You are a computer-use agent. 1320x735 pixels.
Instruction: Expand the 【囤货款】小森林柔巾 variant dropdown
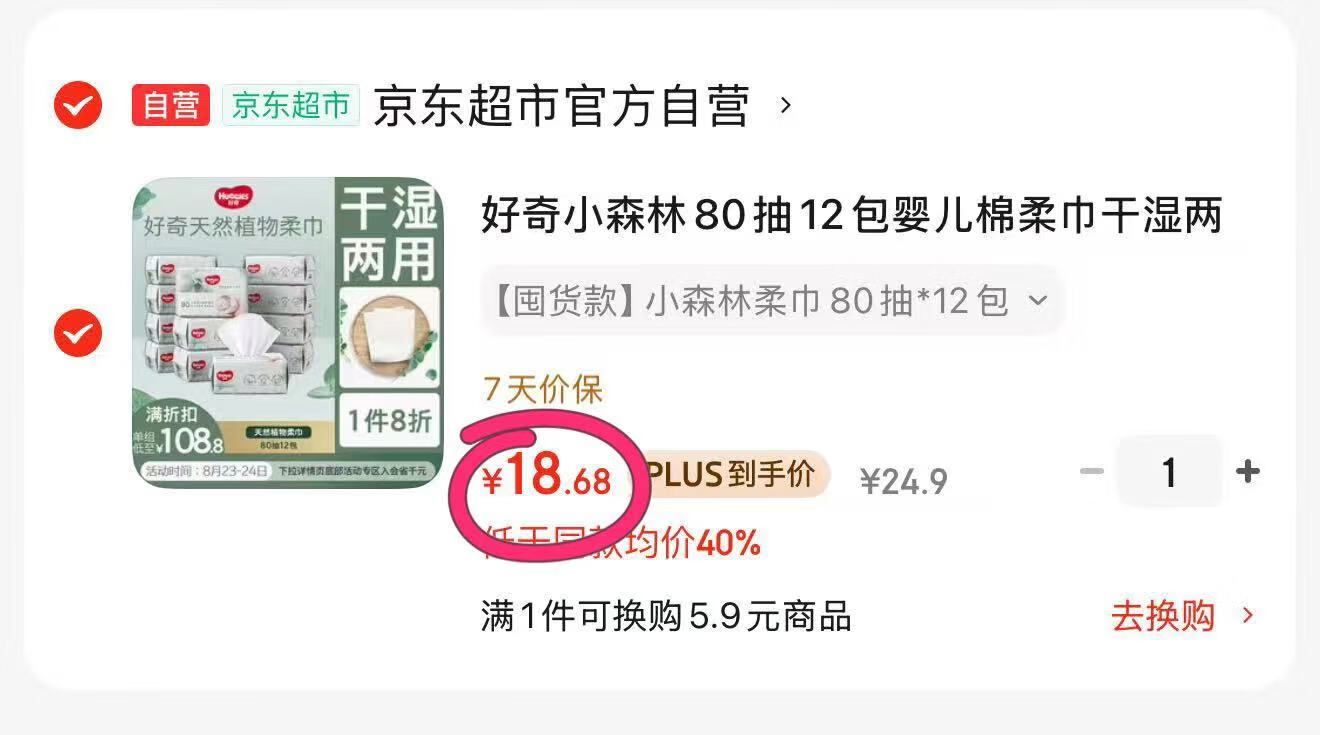[772, 300]
